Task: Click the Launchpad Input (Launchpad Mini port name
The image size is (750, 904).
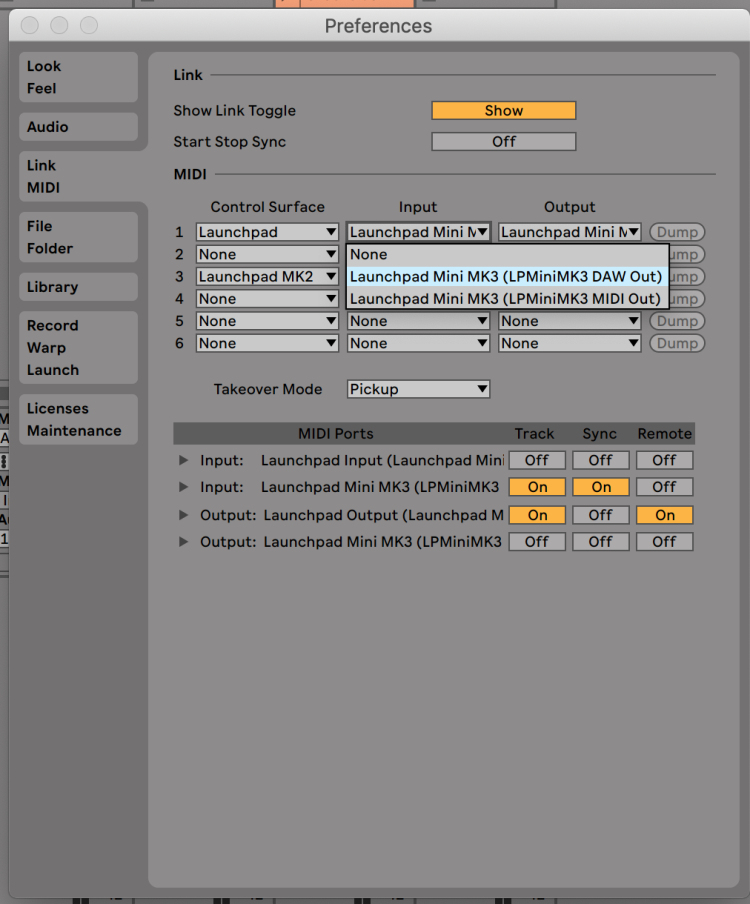Action: [382, 460]
